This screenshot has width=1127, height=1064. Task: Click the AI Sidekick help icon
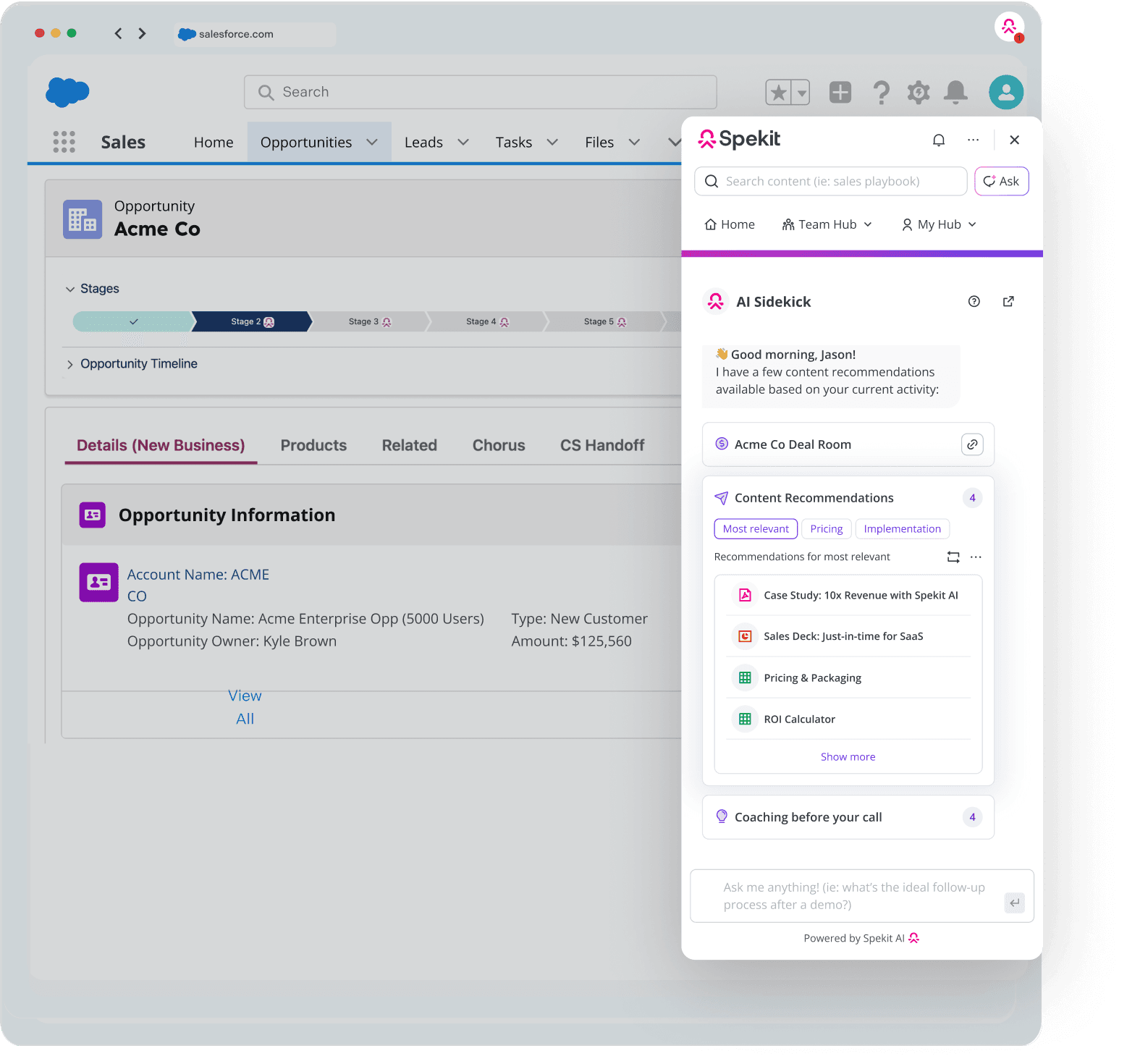point(974,301)
